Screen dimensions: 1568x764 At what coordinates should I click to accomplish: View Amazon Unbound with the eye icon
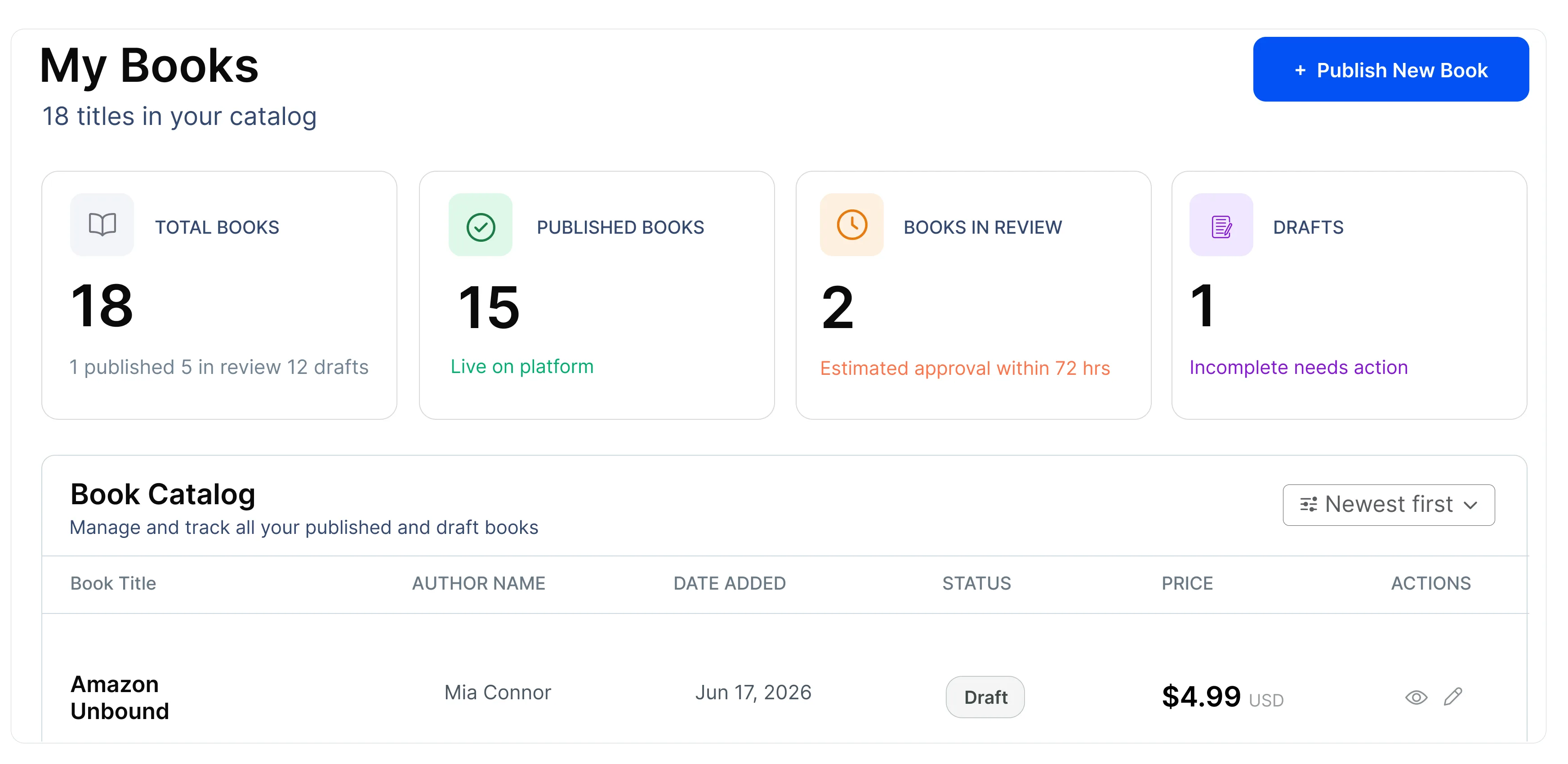click(1416, 697)
